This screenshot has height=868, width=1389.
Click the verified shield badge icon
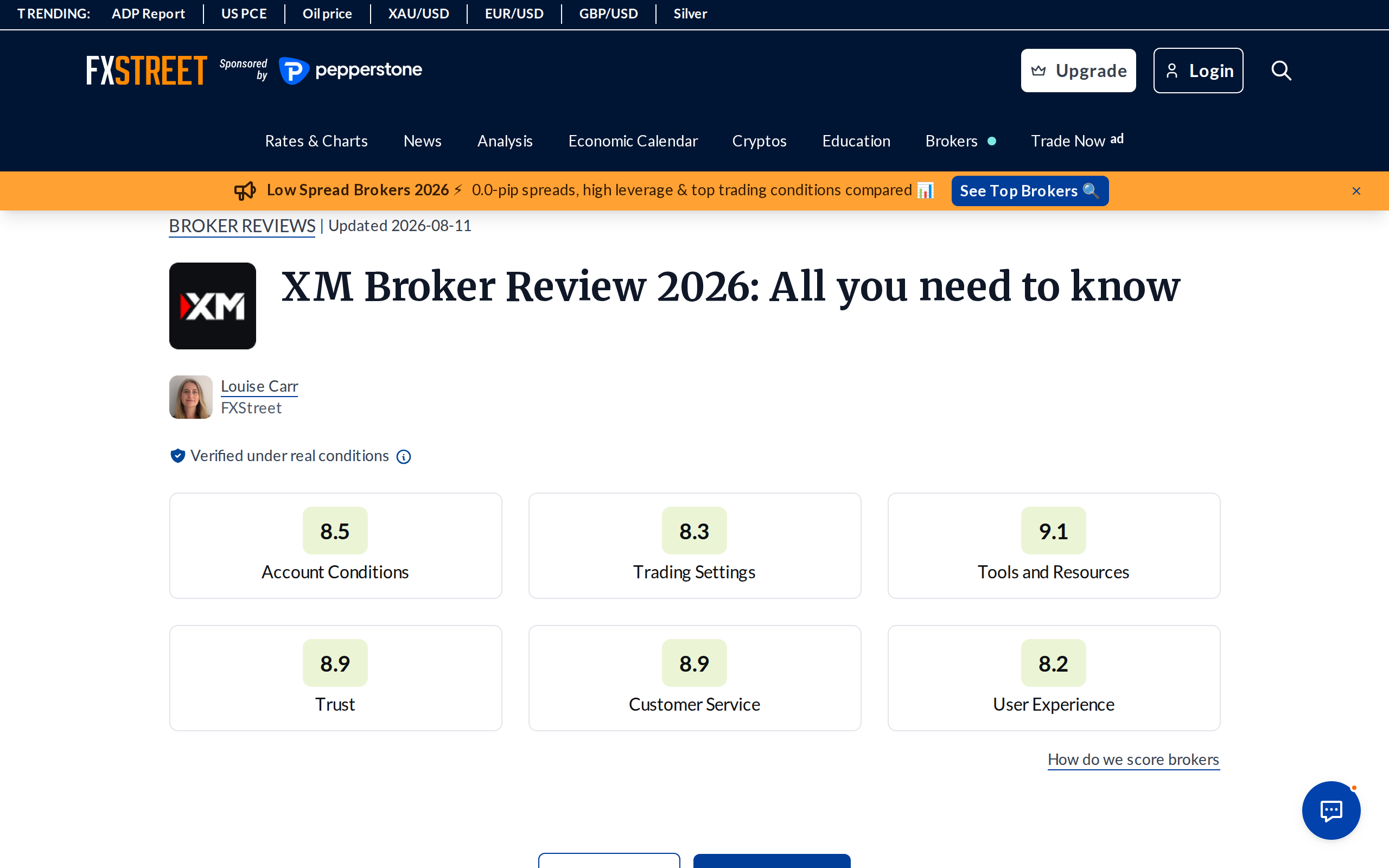pos(177,456)
